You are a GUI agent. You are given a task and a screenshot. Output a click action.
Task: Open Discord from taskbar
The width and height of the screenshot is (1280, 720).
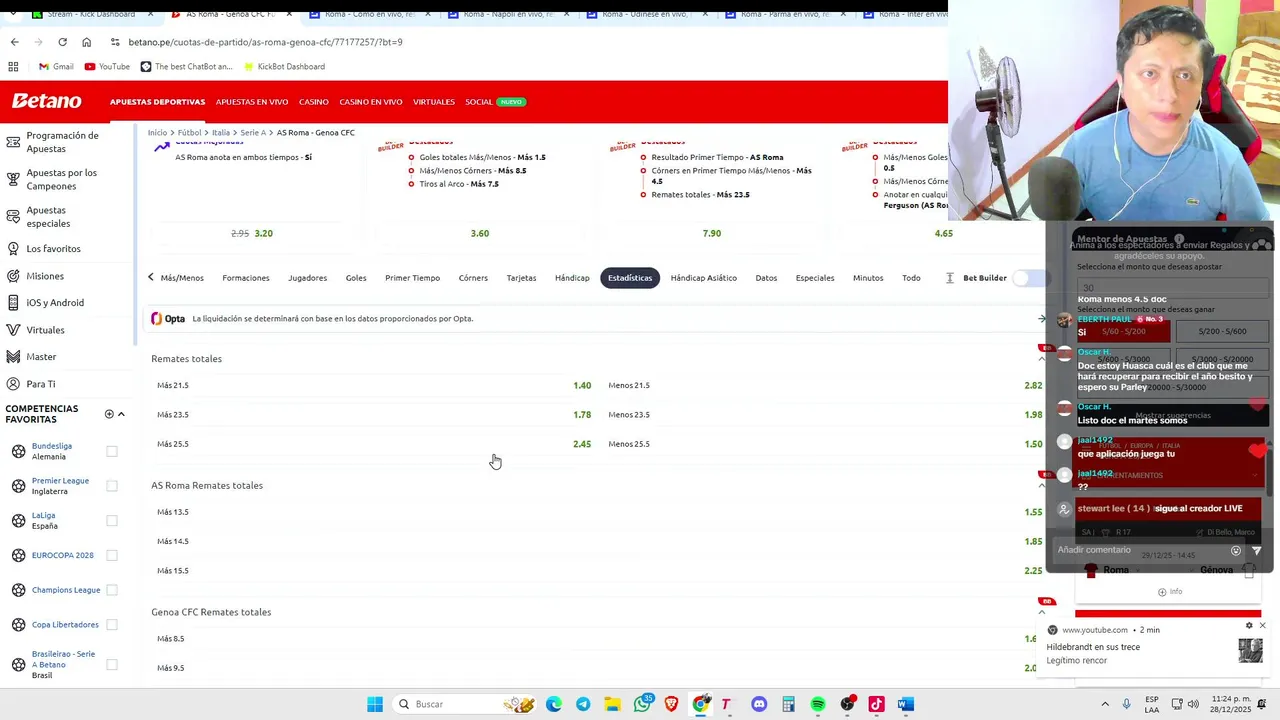coord(759,704)
